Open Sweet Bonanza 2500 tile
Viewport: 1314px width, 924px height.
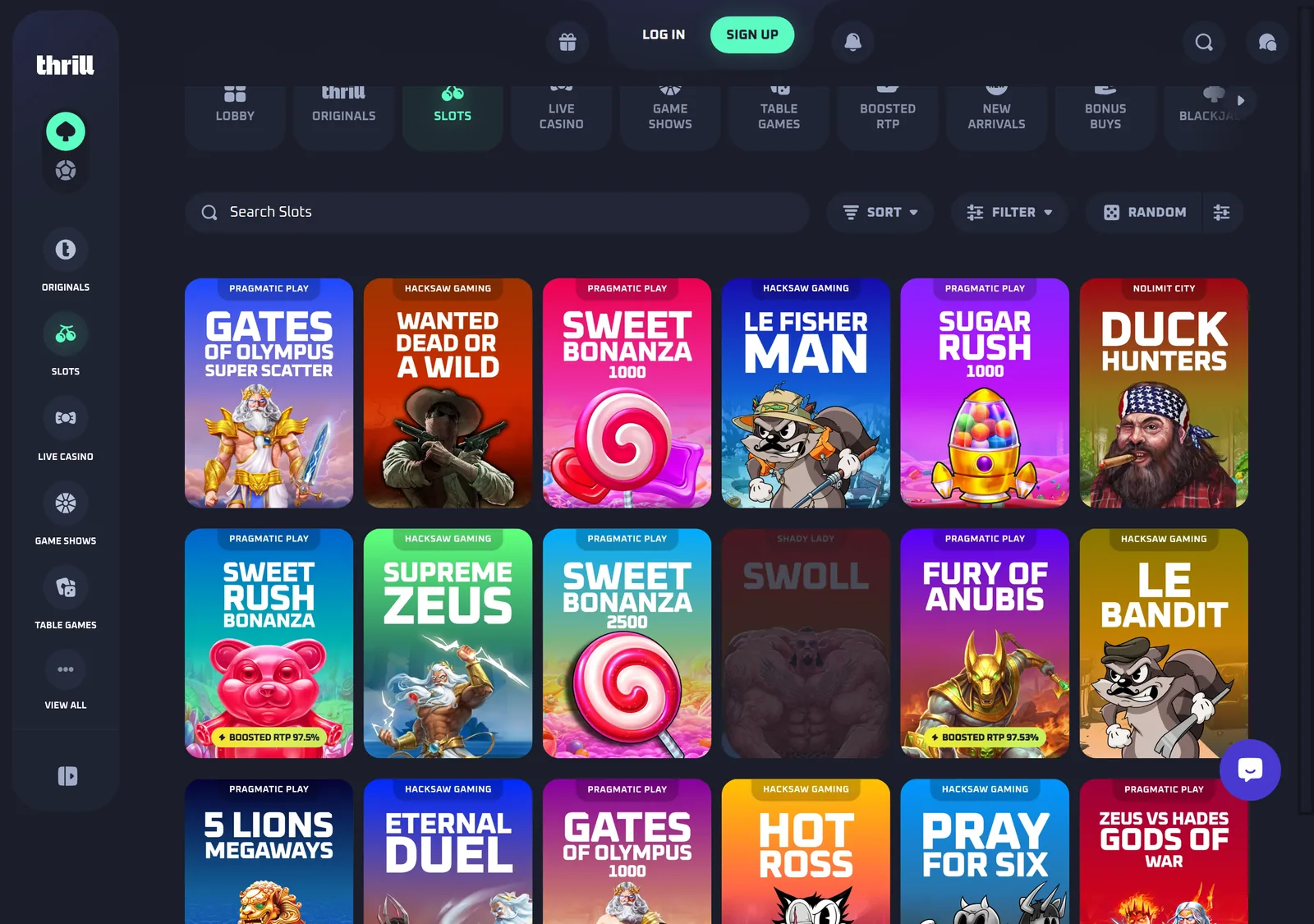point(627,643)
